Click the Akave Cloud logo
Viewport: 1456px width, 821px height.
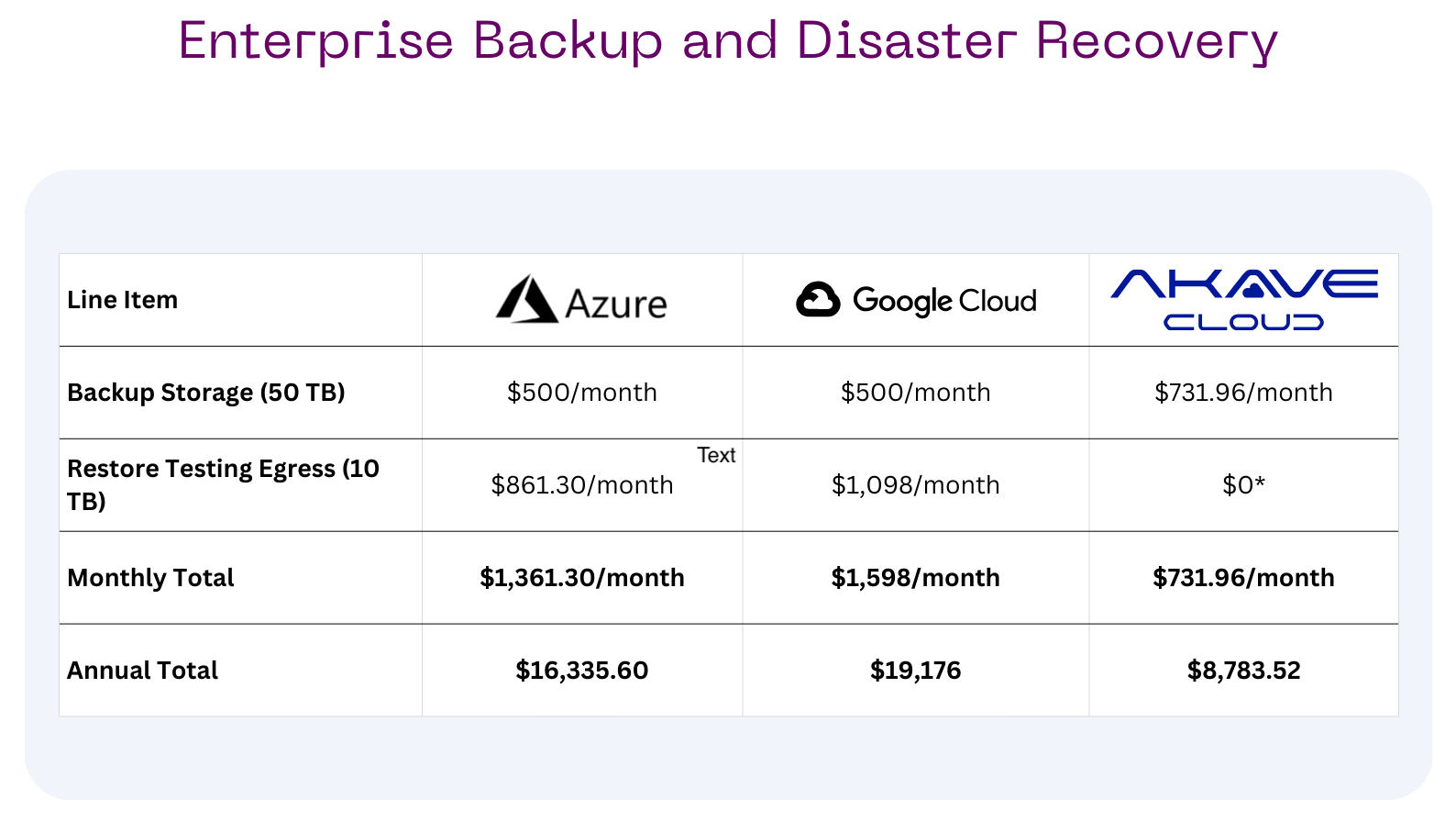click(x=1243, y=299)
